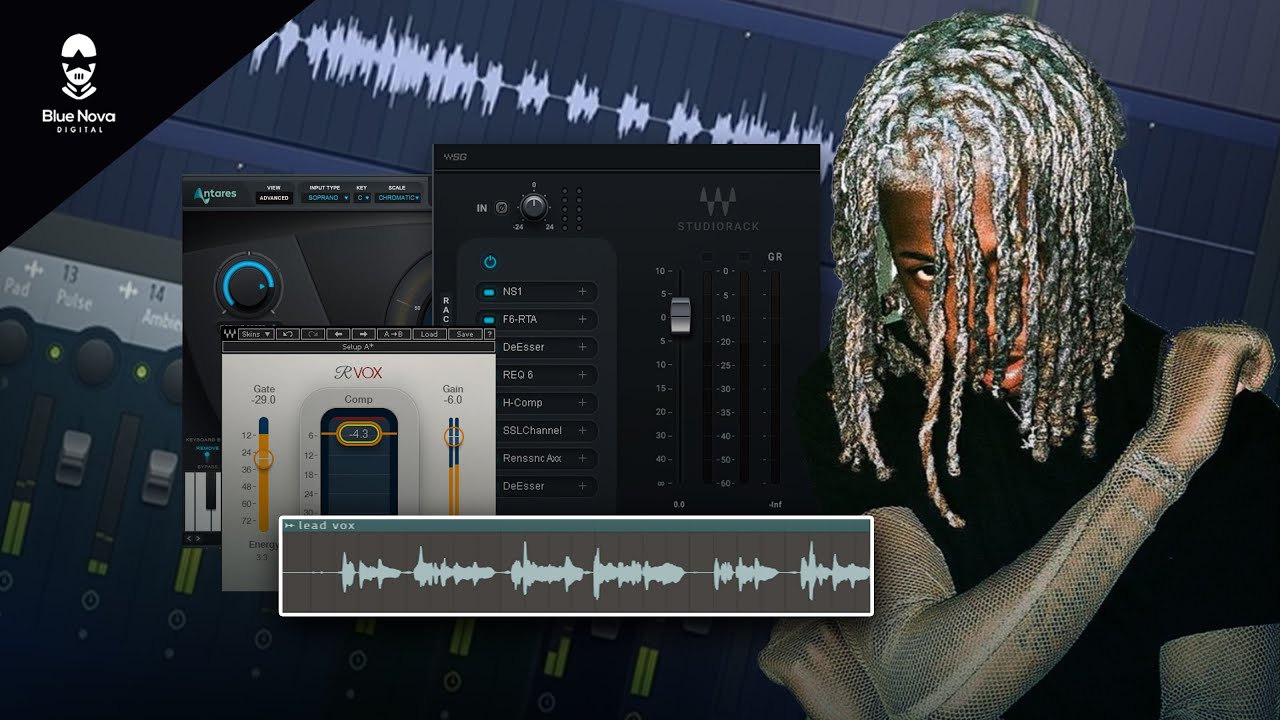The width and height of the screenshot is (1280, 720).
Task: Click the plus icon on the REQ 6 slot
Action: coord(582,375)
